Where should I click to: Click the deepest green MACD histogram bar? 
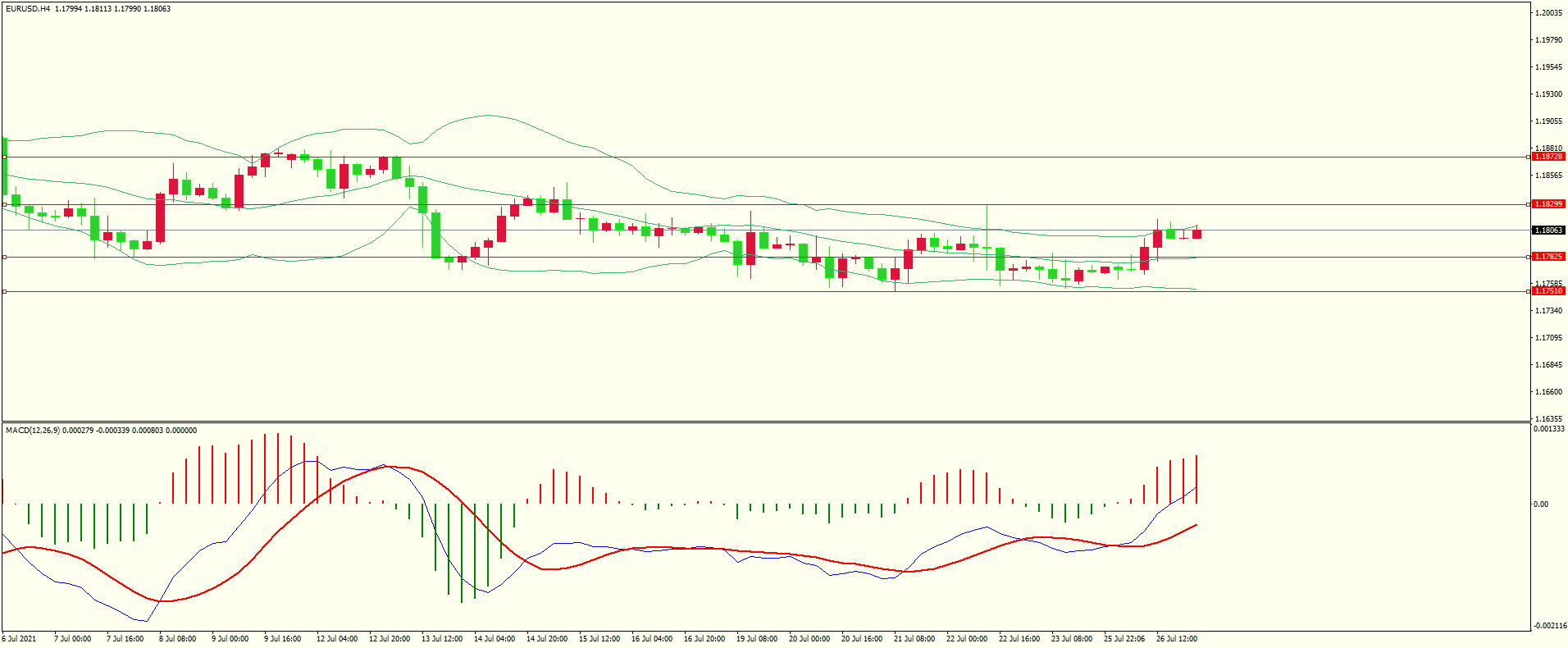tap(462, 552)
